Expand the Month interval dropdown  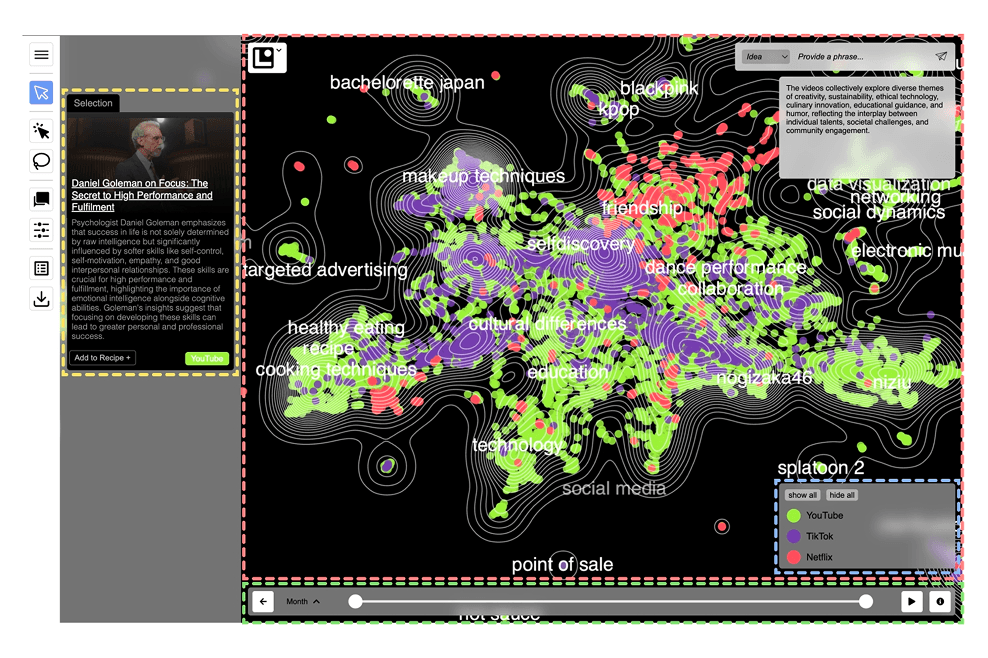point(302,602)
